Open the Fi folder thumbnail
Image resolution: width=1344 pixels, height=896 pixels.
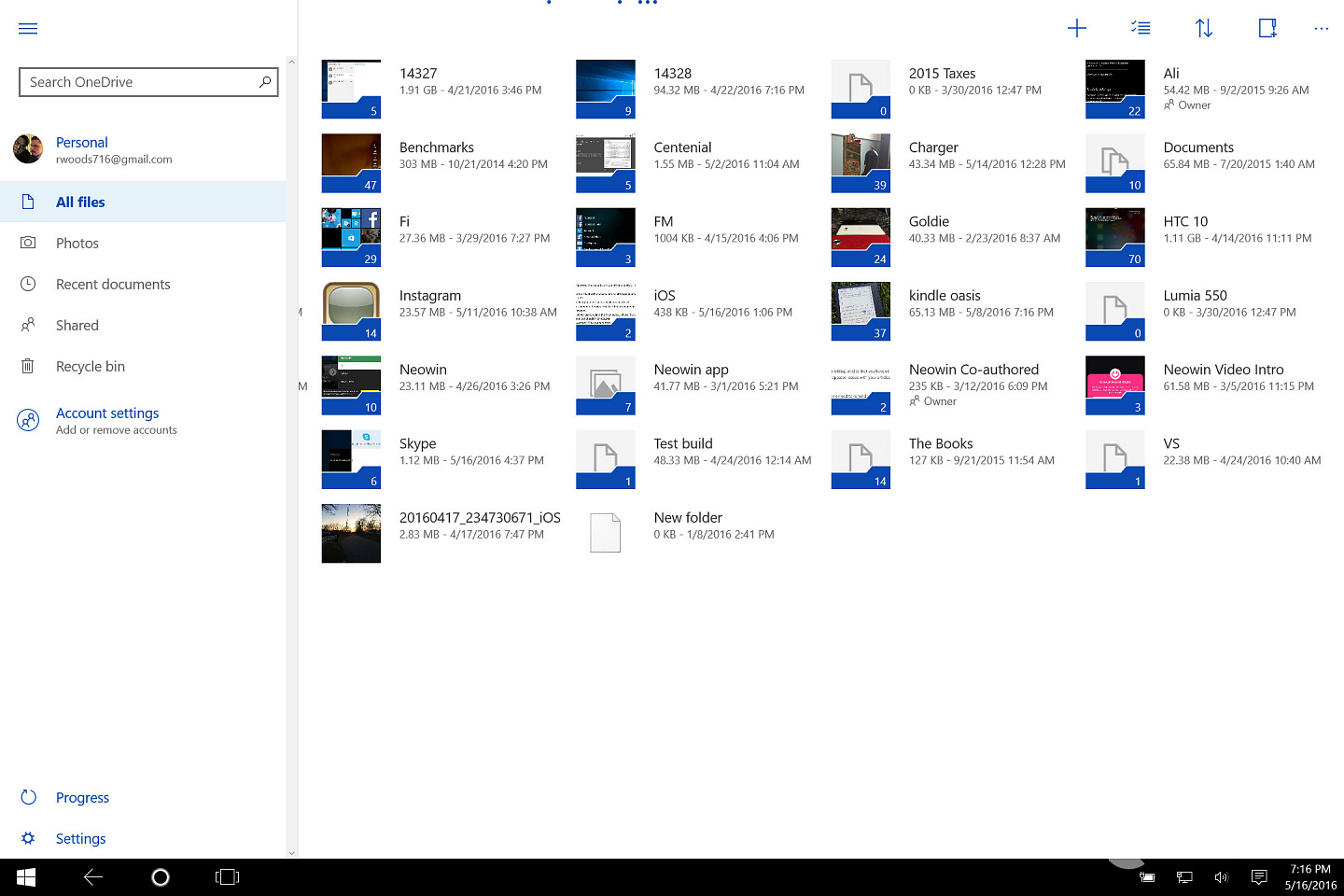(351, 237)
